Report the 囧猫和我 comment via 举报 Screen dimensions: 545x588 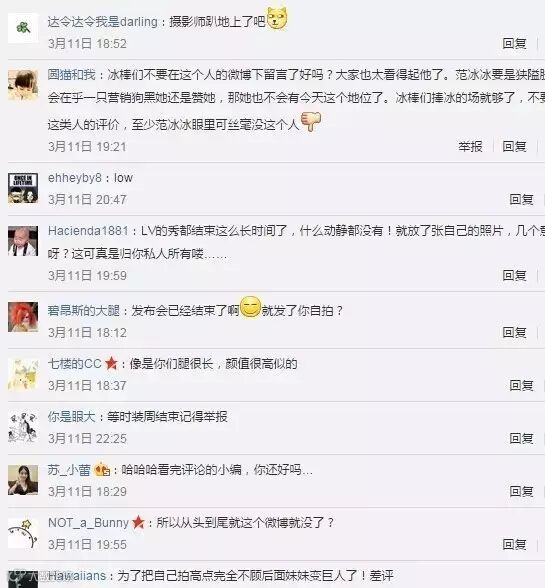point(470,146)
